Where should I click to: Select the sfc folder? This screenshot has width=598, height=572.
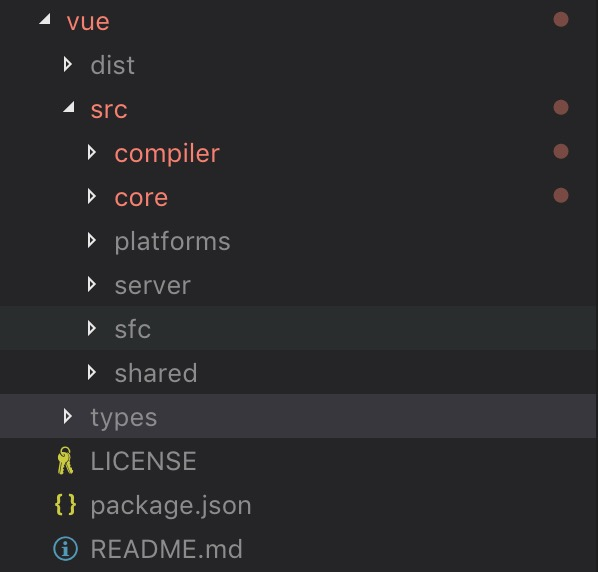299,328
